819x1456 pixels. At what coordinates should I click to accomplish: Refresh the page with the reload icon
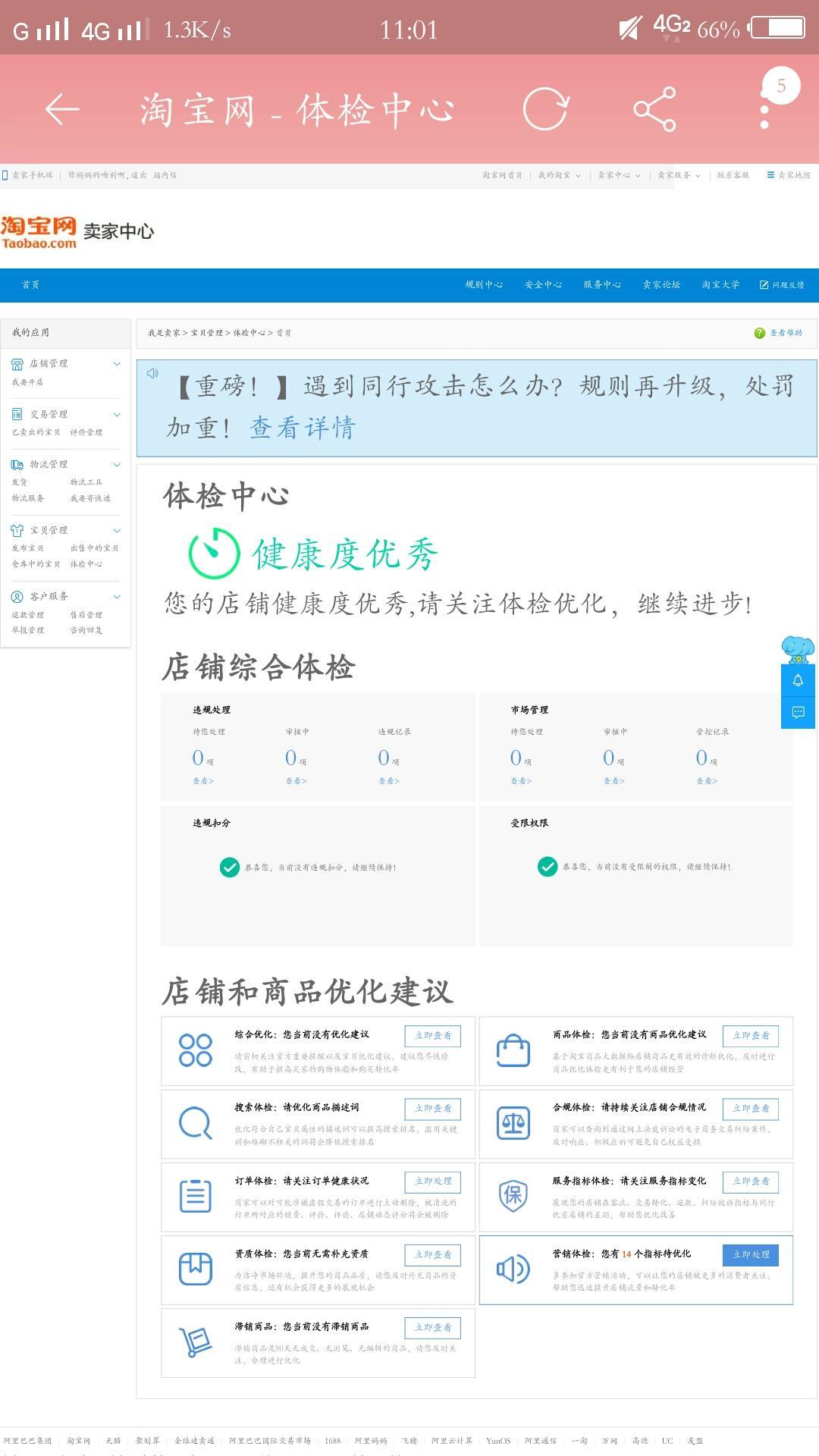point(545,109)
